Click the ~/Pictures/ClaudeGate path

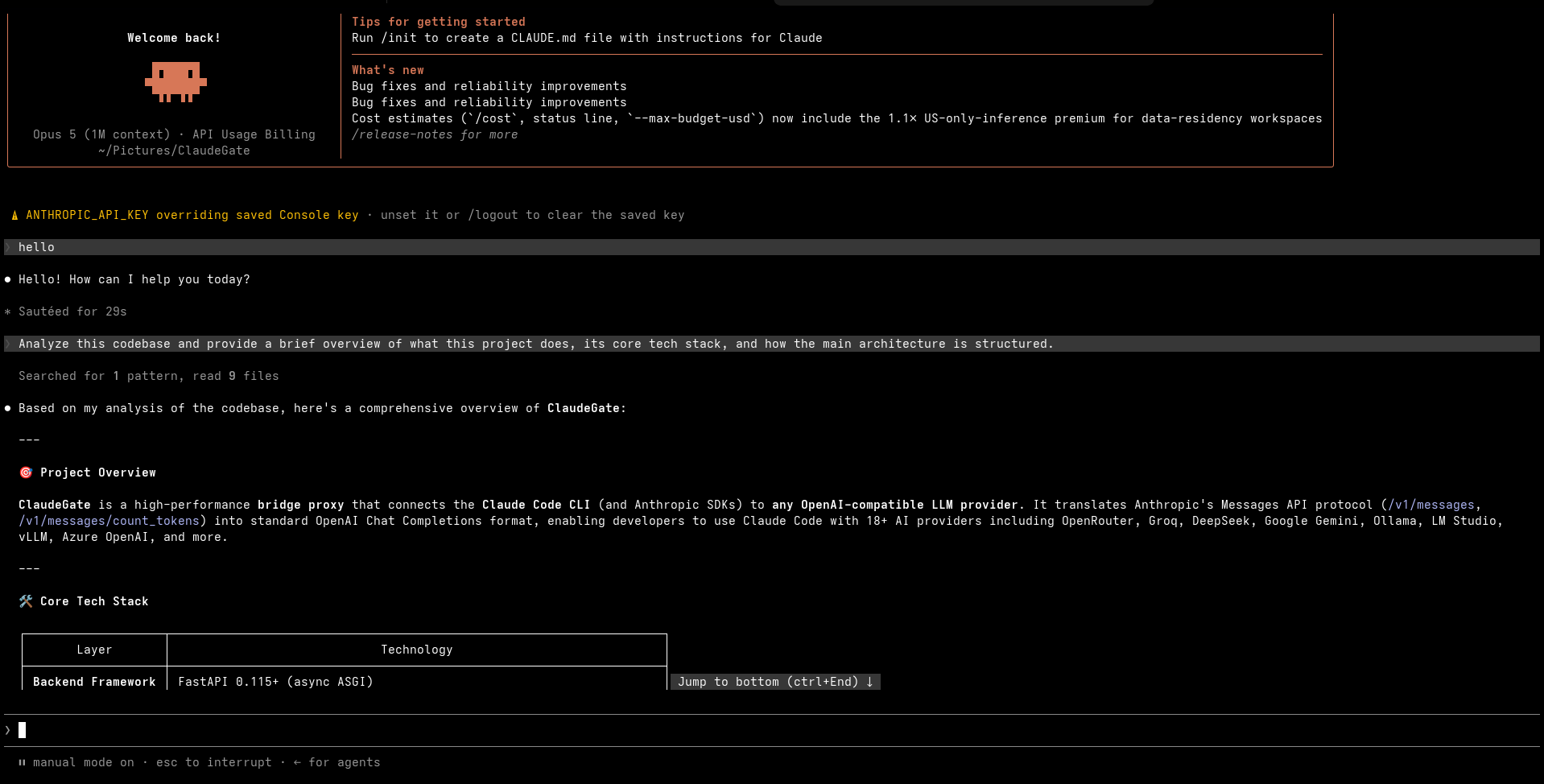pyautogui.click(x=174, y=151)
